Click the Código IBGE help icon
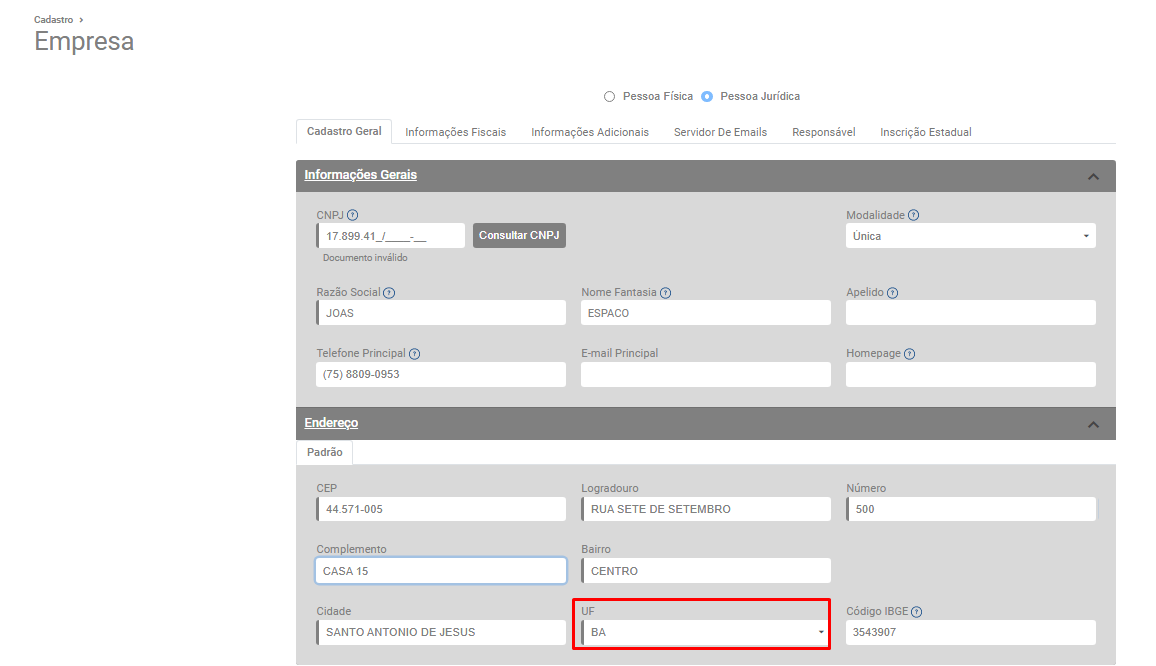Screen dimensions: 1156x666 tap(917, 612)
